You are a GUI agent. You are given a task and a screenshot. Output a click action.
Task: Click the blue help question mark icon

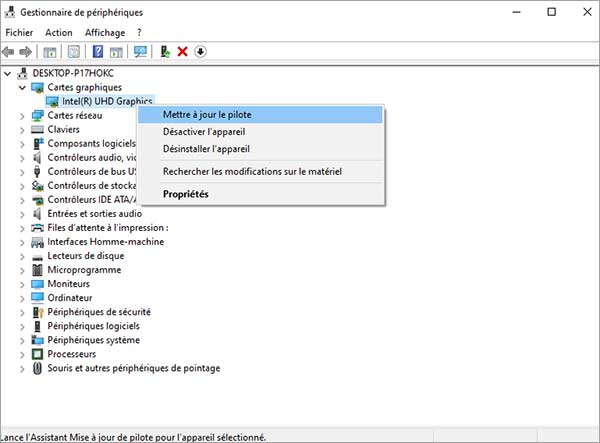coord(98,52)
